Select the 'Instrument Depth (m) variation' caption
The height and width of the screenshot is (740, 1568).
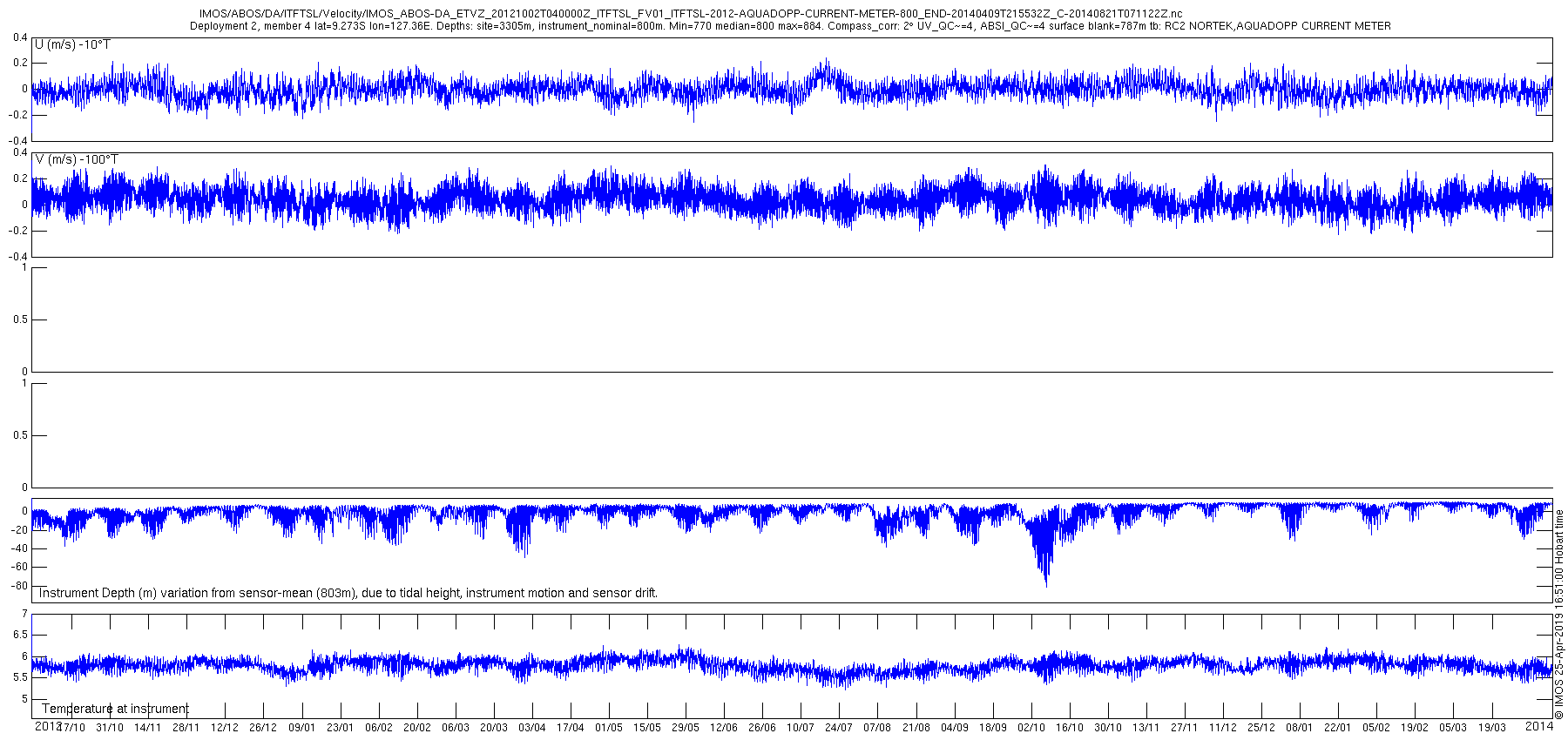pos(348,593)
